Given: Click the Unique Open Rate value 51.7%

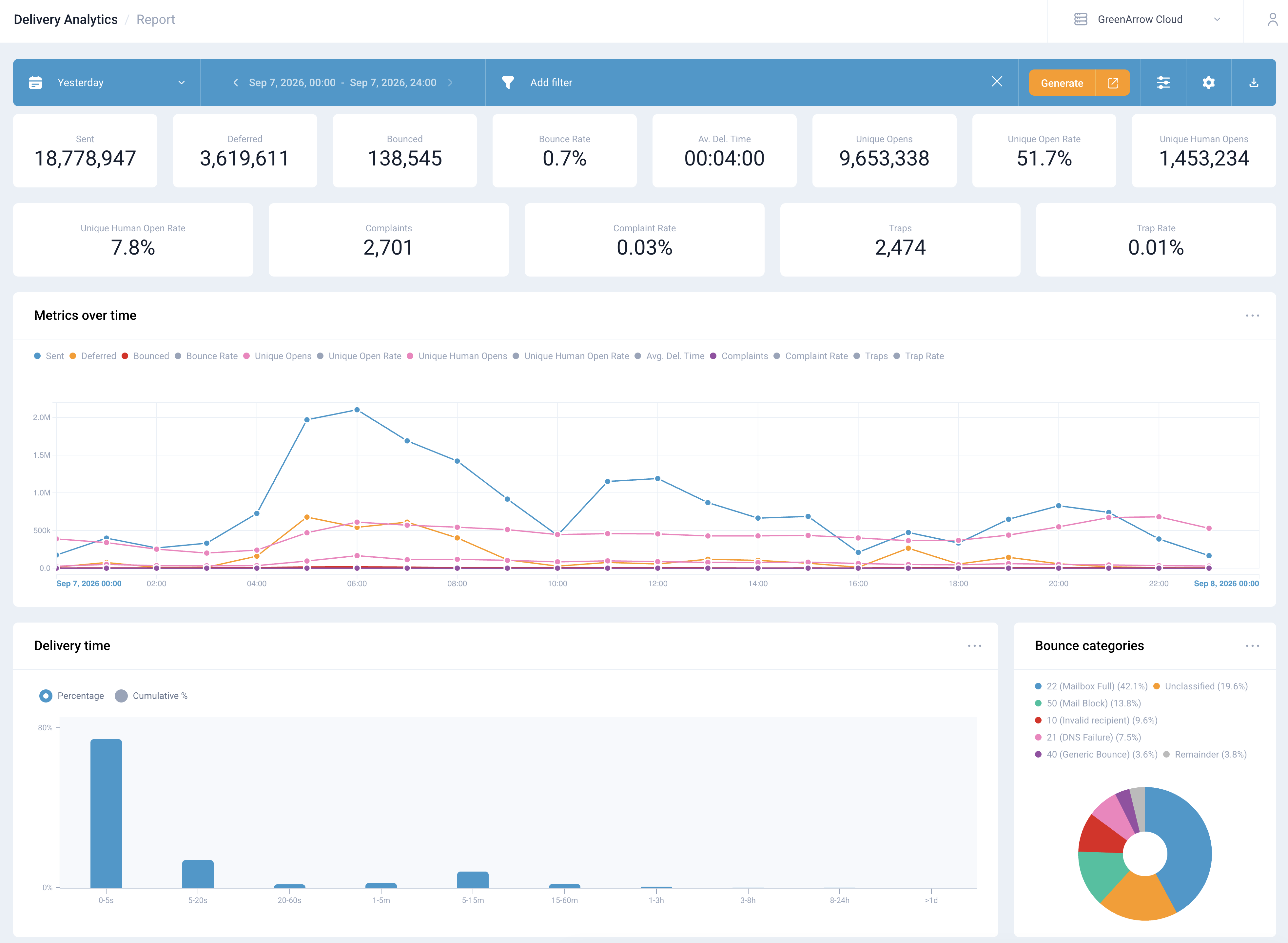Looking at the screenshot, I should tap(1044, 159).
